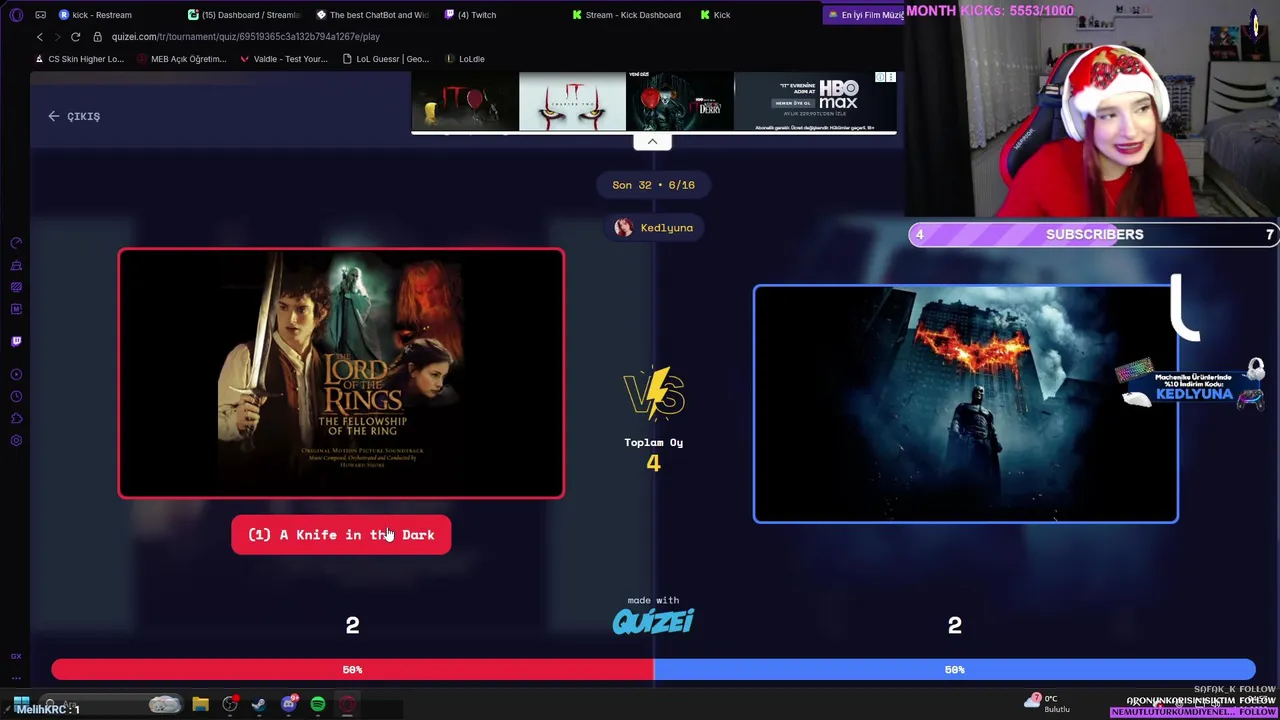1280x720 pixels.
Task: Reload the quizei page
Action: 75,37
